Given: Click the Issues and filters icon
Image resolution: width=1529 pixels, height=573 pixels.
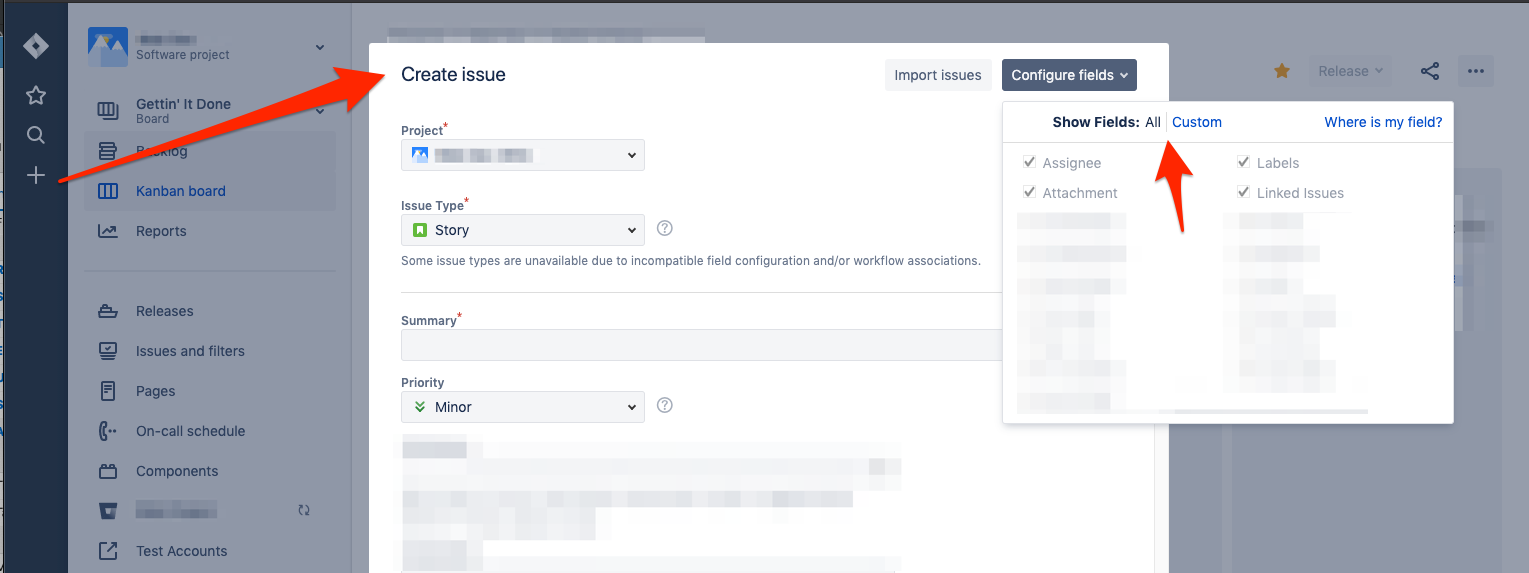Looking at the screenshot, I should click(x=108, y=351).
